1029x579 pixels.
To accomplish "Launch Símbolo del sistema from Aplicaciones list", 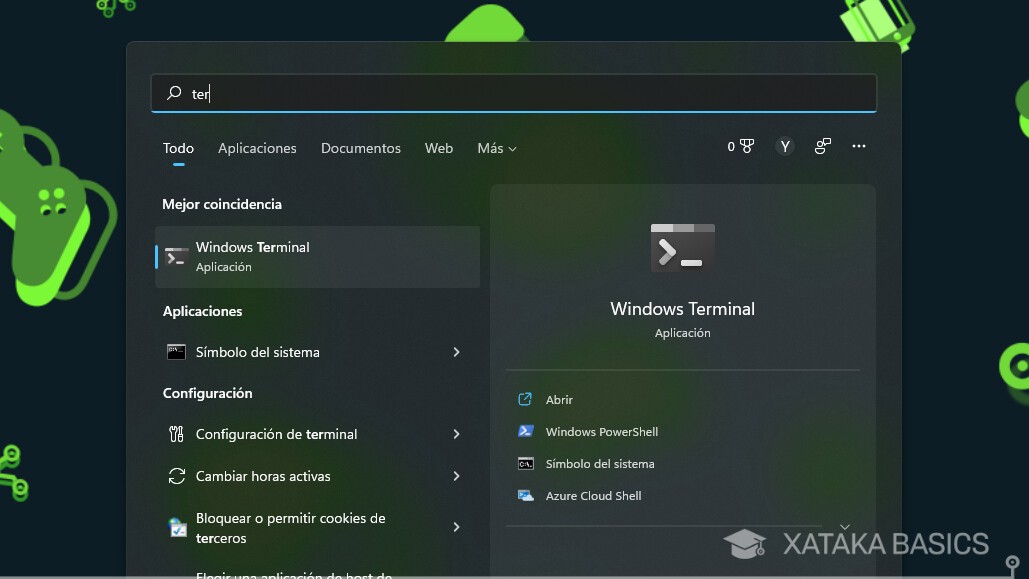I will [x=260, y=352].
